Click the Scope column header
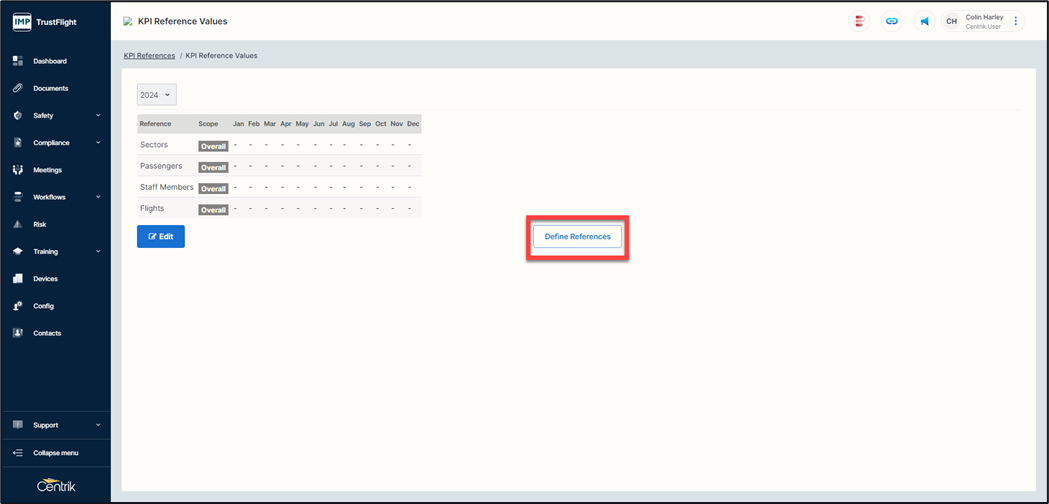Screen dimensions: 1049x504 [x=208, y=124]
